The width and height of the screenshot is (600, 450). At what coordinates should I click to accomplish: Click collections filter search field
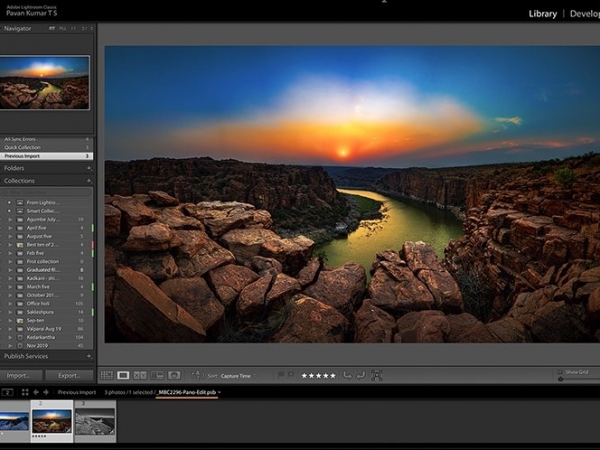point(47,192)
